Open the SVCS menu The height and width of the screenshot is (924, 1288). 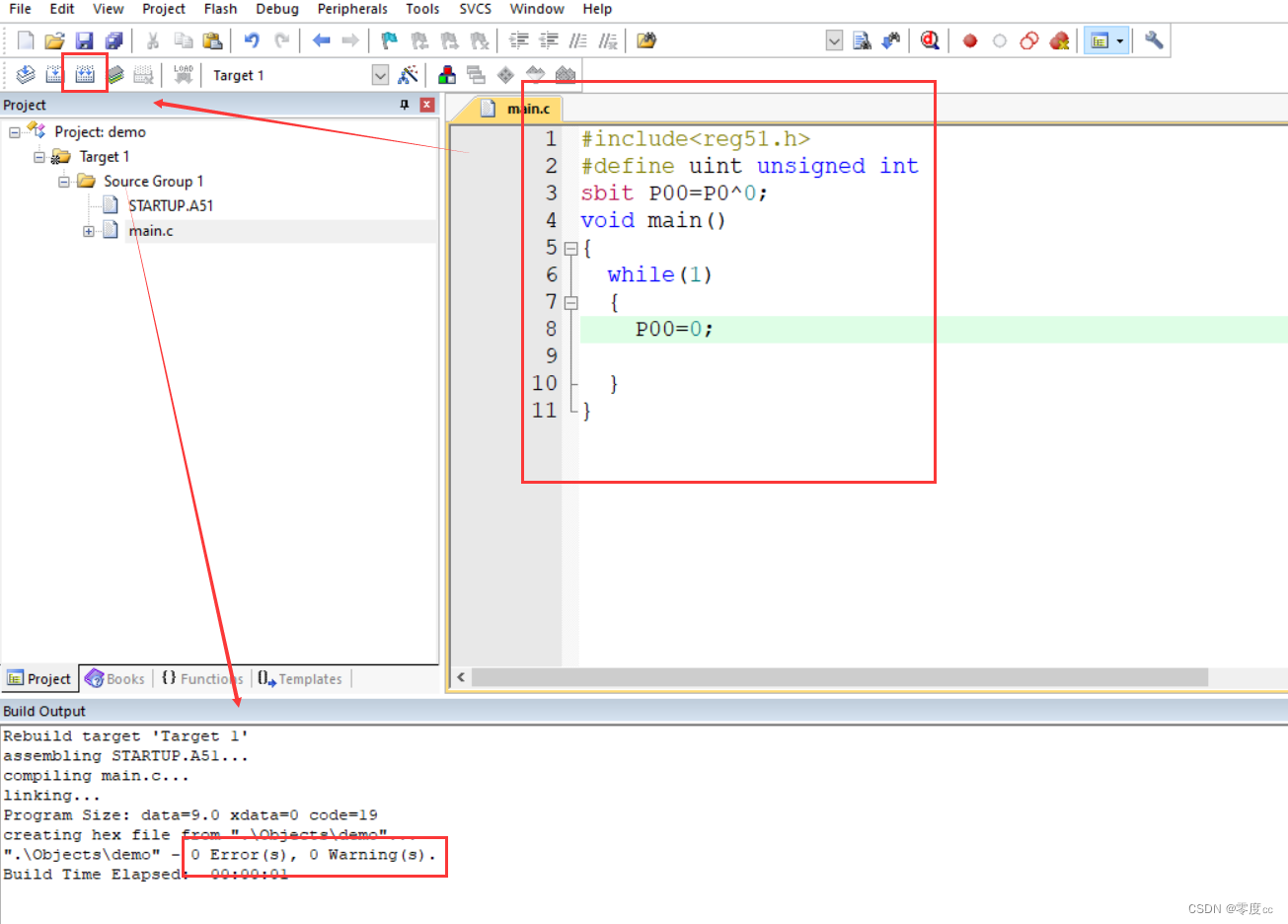pyautogui.click(x=476, y=9)
